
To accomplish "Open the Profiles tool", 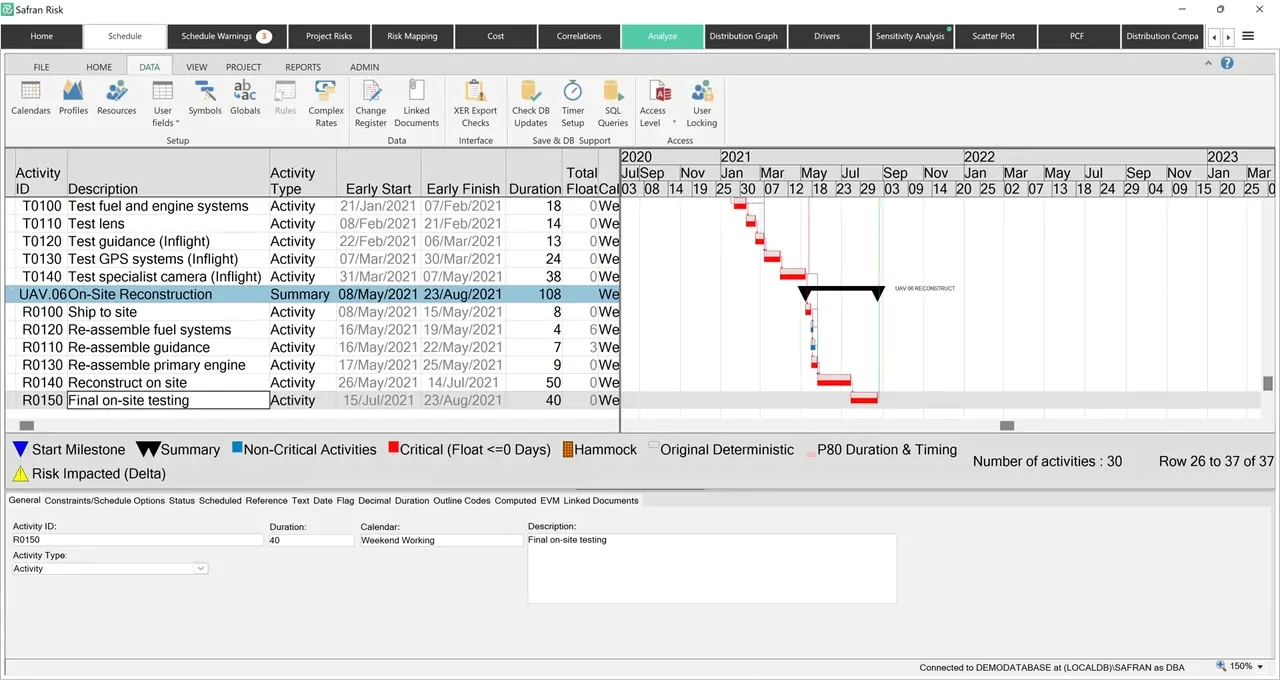I will [x=73, y=99].
